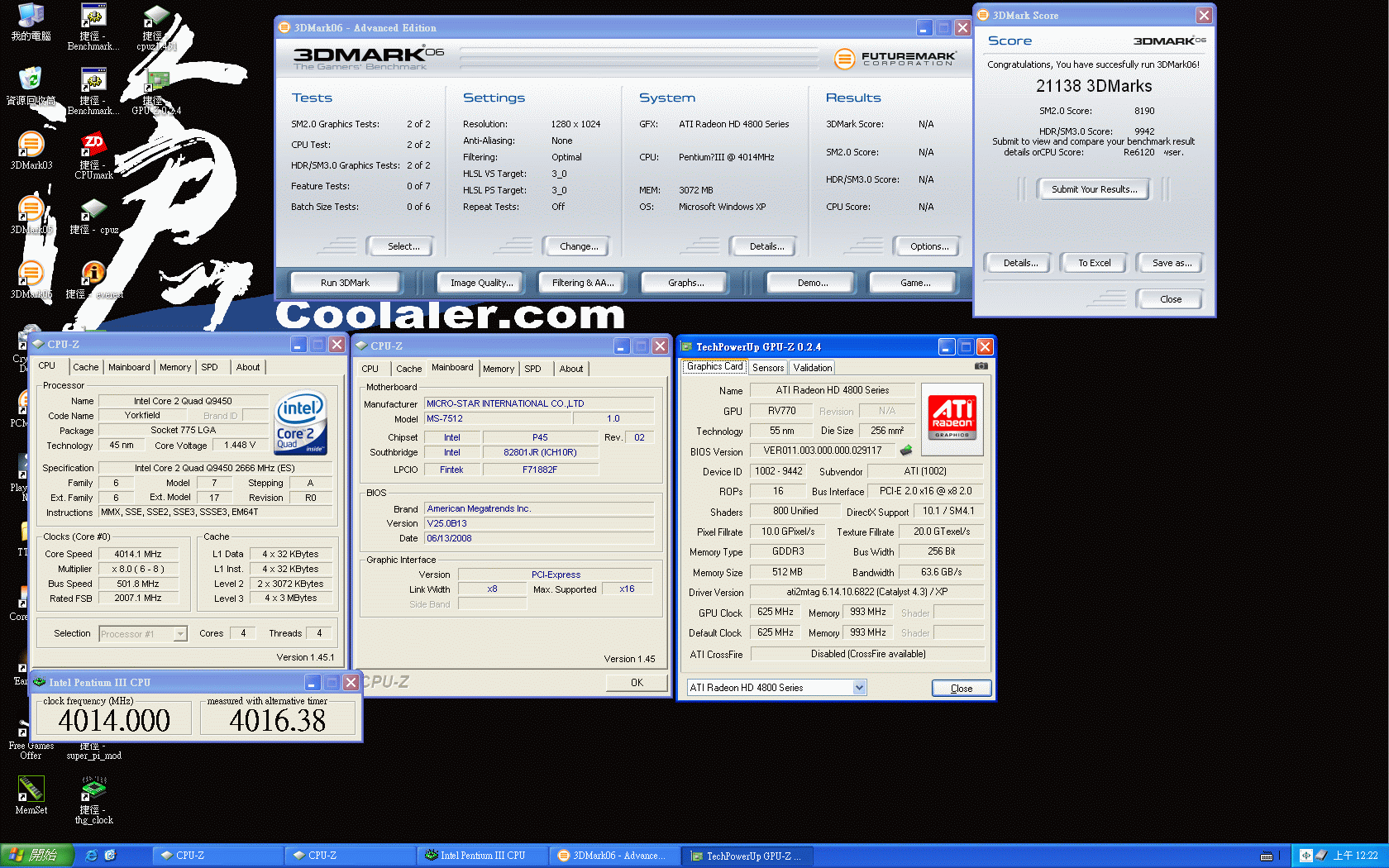Click the Filtering & AA button
The height and width of the screenshot is (868, 1389).
click(583, 283)
